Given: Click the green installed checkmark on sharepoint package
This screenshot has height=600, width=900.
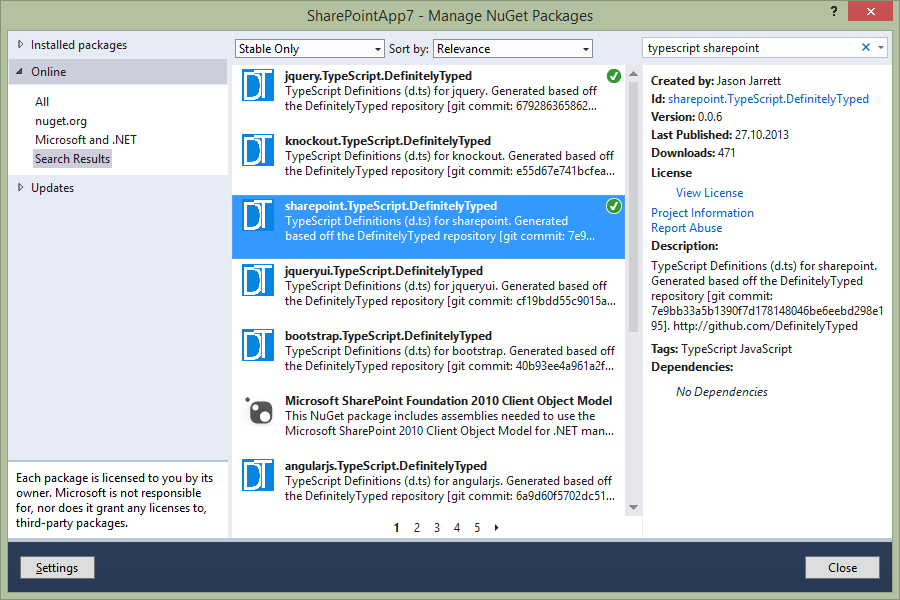Looking at the screenshot, I should pyautogui.click(x=613, y=206).
